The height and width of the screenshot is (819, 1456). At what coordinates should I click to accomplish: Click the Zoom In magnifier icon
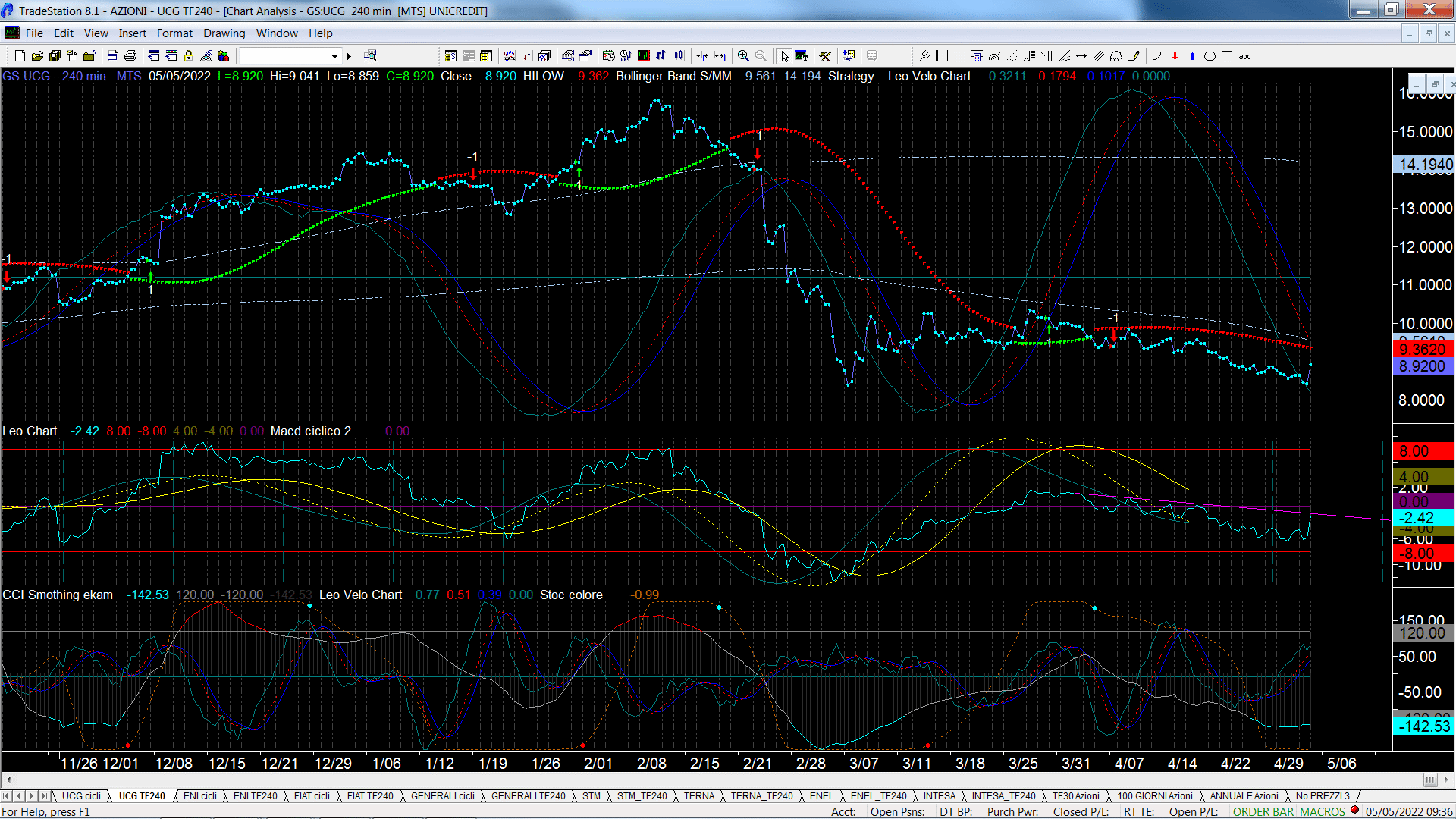(x=743, y=56)
